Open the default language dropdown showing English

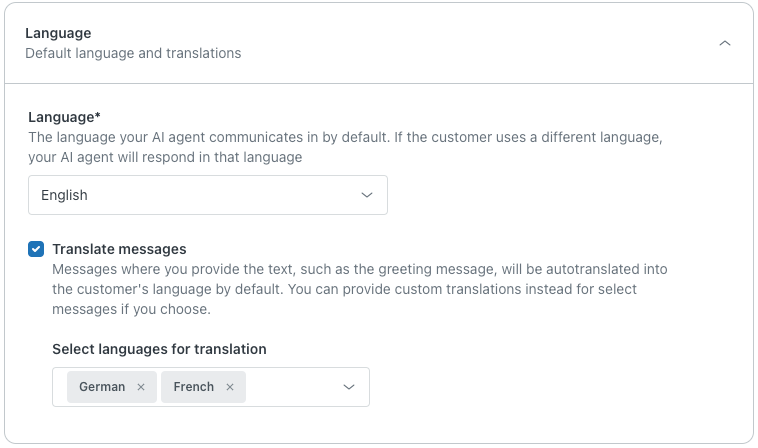[x=208, y=195]
